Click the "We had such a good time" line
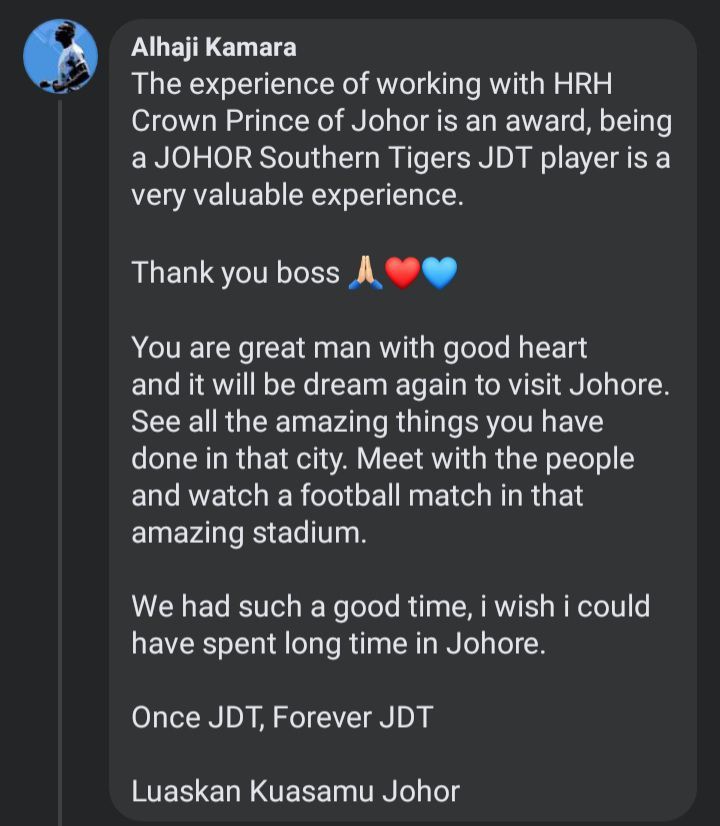Viewport: 720px width, 826px height. coord(390,606)
